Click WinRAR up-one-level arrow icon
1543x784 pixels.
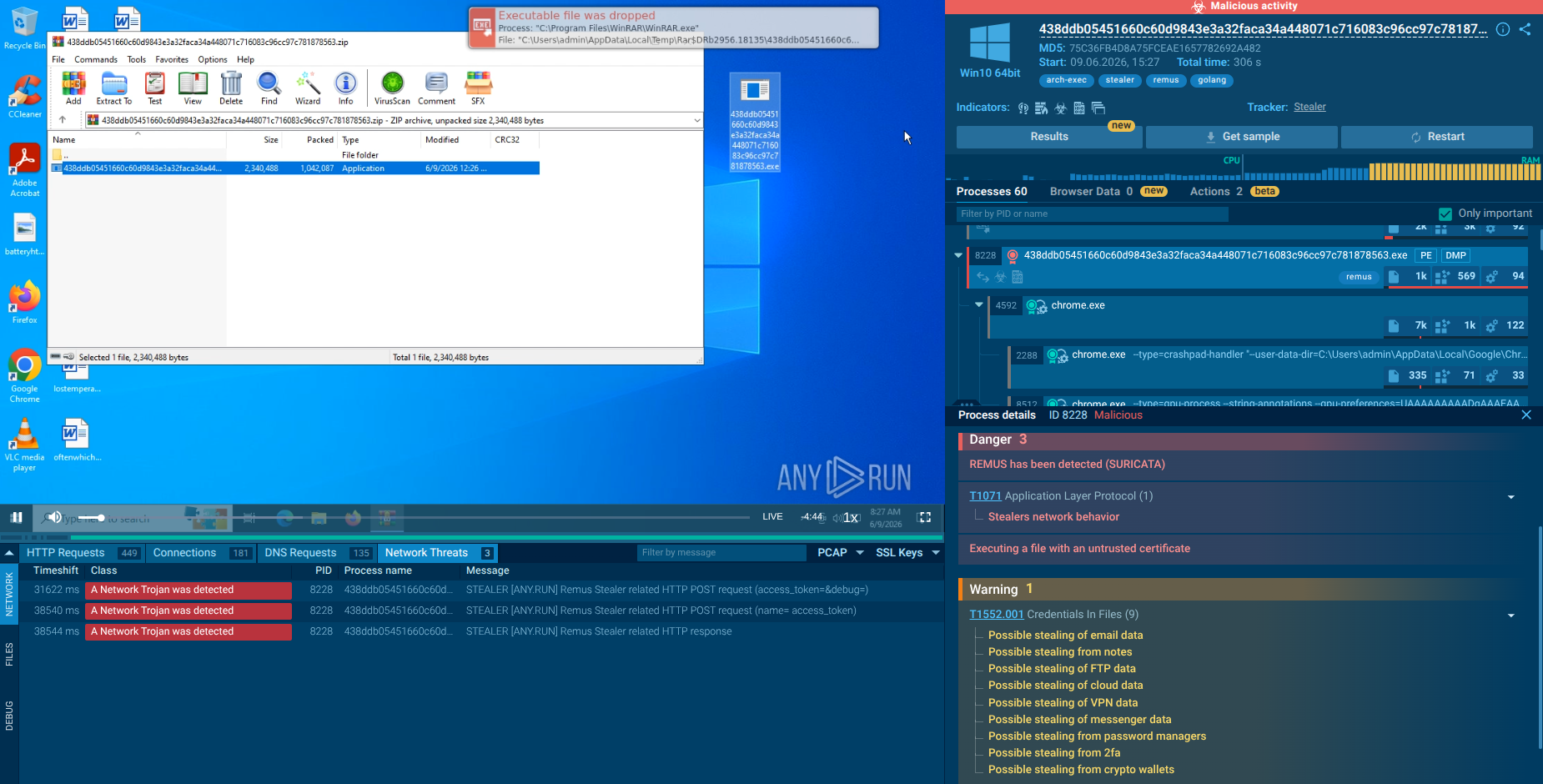[63, 120]
